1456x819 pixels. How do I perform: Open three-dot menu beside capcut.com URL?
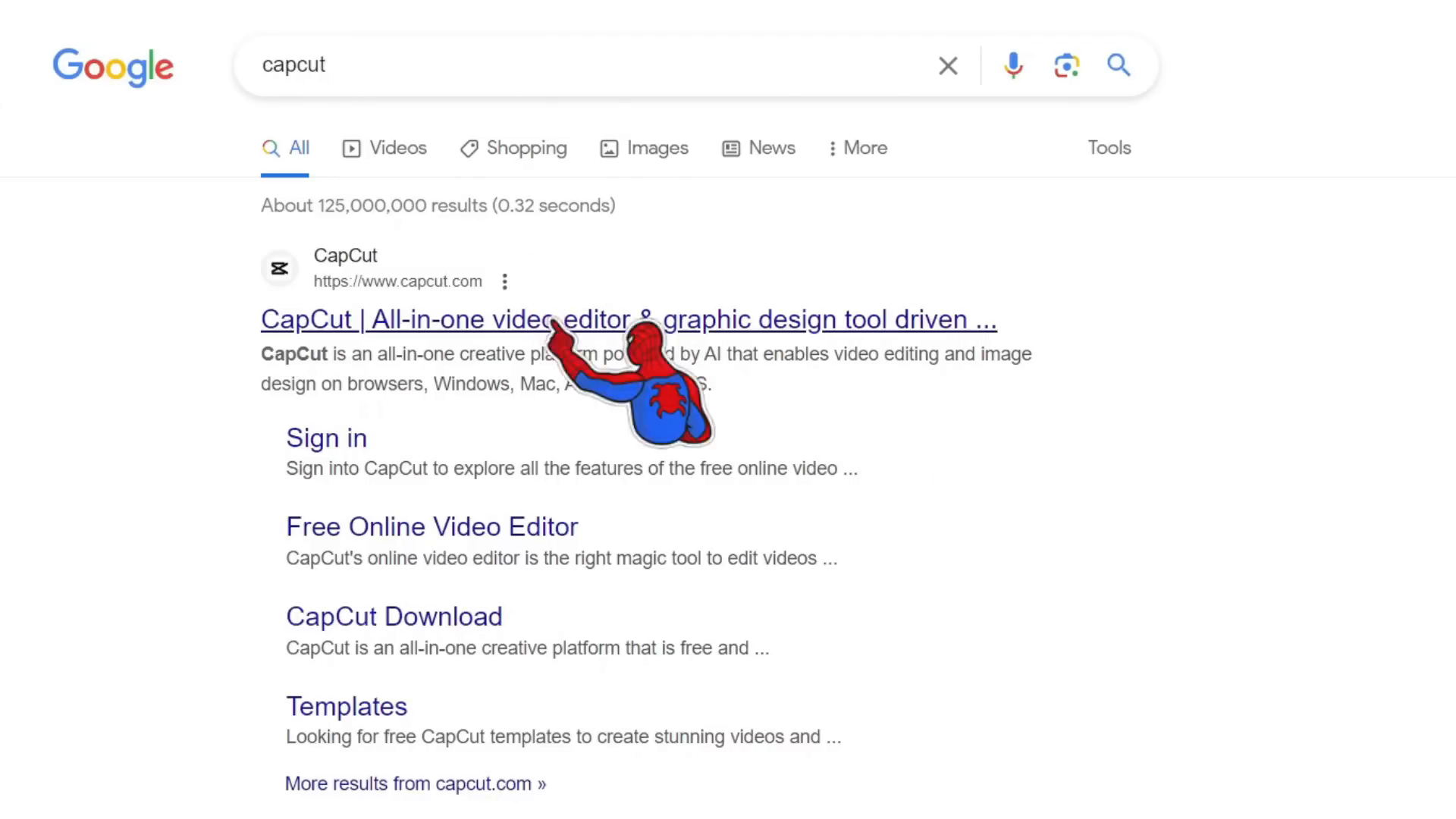pyautogui.click(x=504, y=282)
